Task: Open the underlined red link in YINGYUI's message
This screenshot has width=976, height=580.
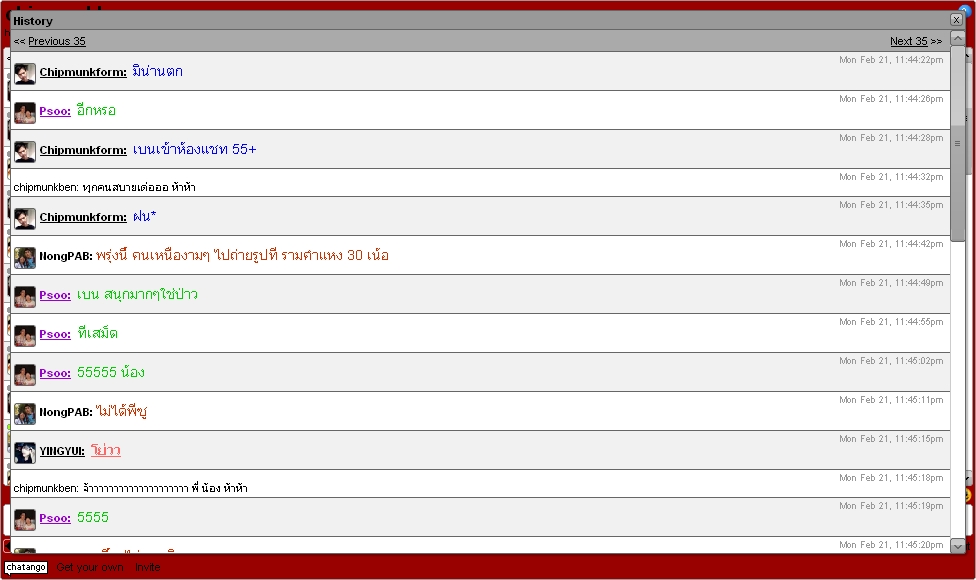Action: (106, 450)
